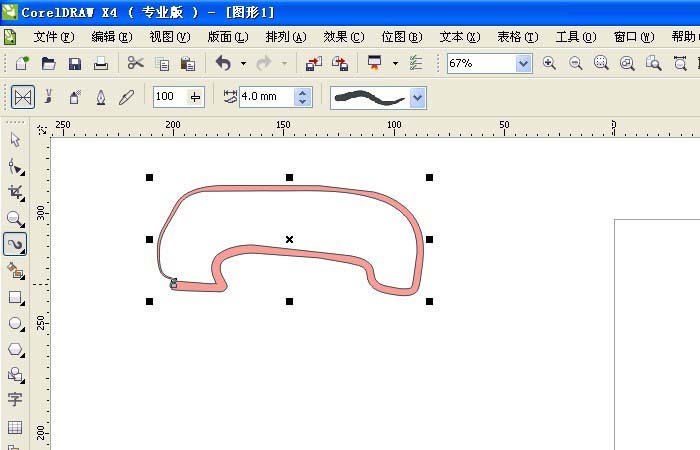This screenshot has width=700, height=450.
Task: Click the Print icon
Action: [x=101, y=63]
